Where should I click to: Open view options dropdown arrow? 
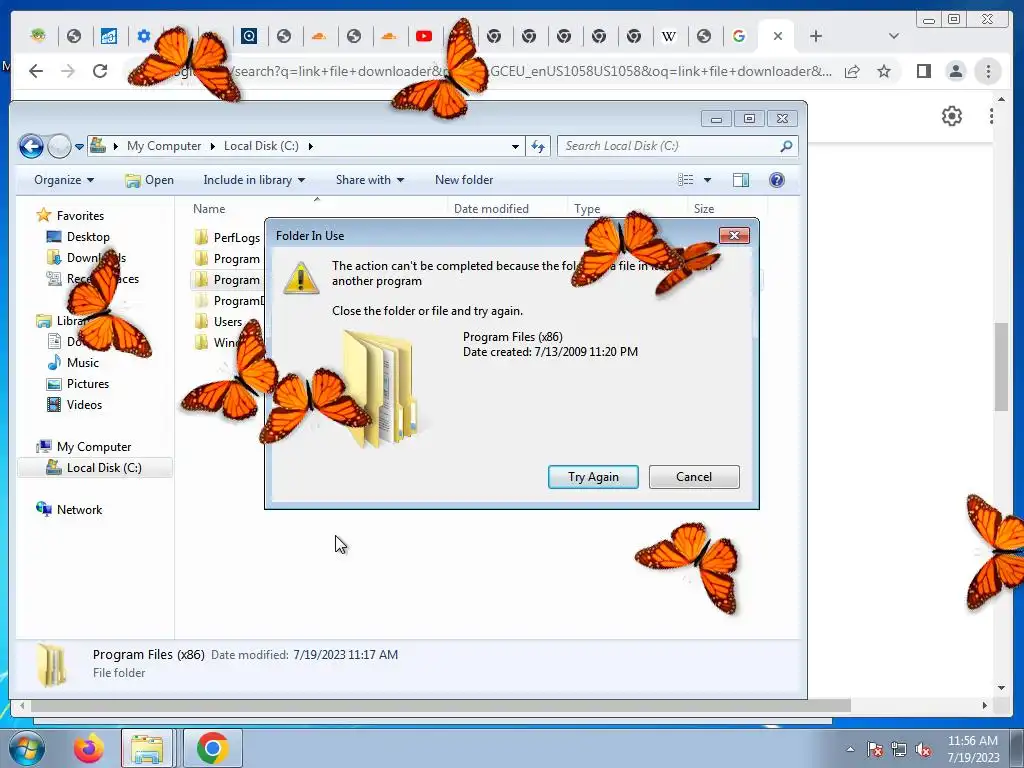(707, 180)
